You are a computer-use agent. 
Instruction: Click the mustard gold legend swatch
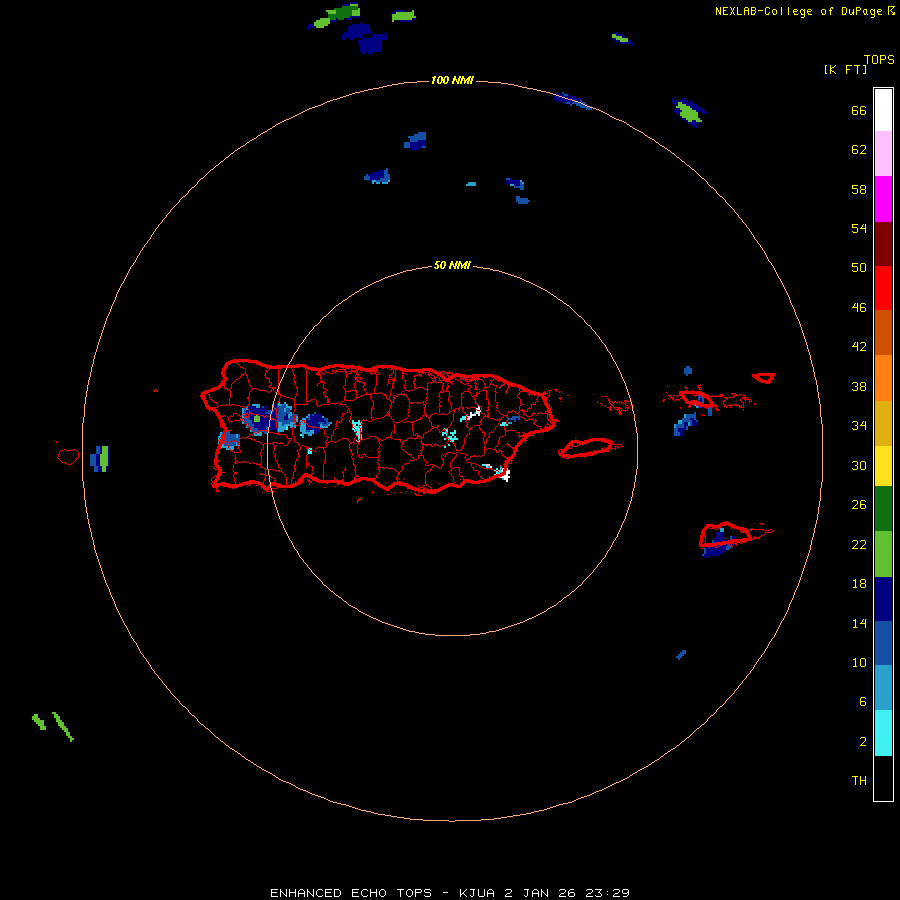[x=883, y=423]
